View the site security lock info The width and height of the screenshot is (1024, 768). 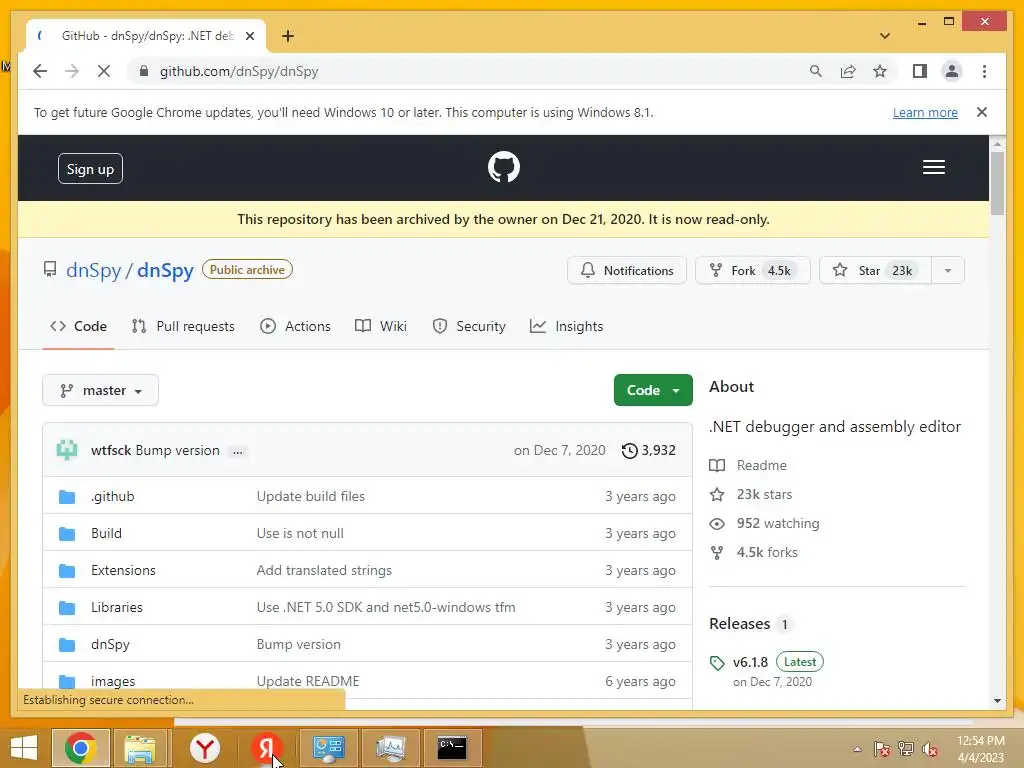(x=144, y=71)
